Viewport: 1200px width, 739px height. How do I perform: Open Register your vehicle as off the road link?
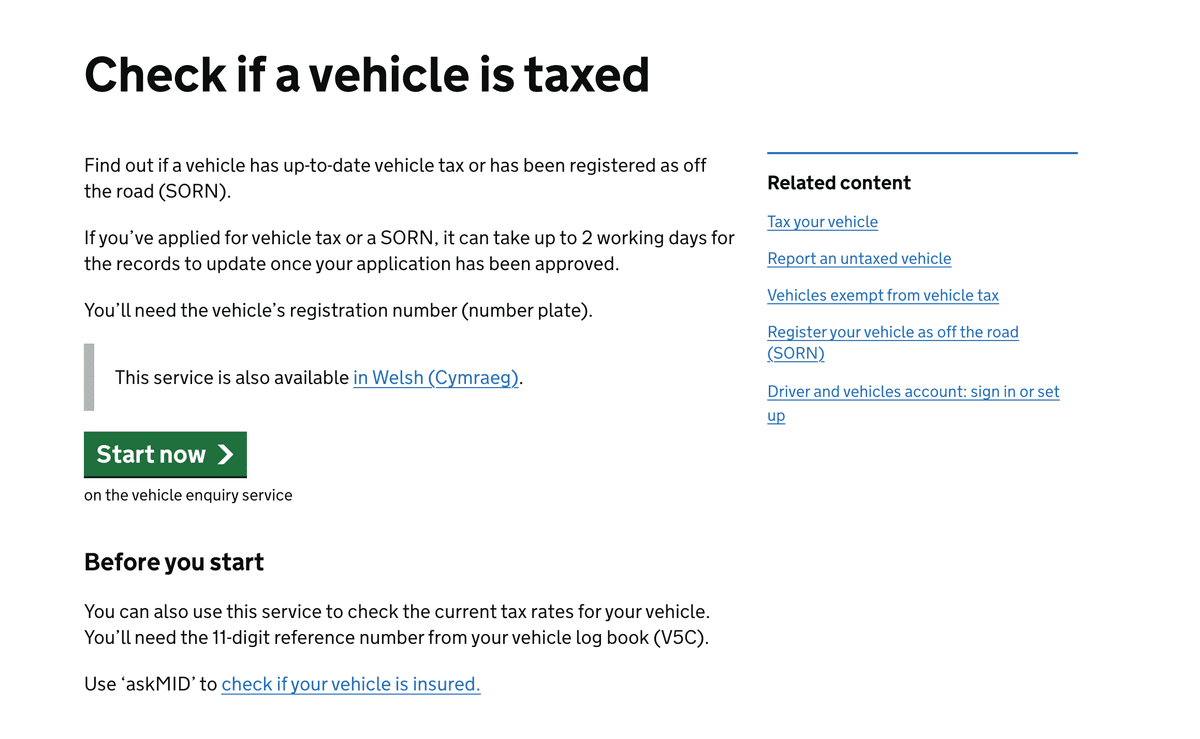[893, 342]
